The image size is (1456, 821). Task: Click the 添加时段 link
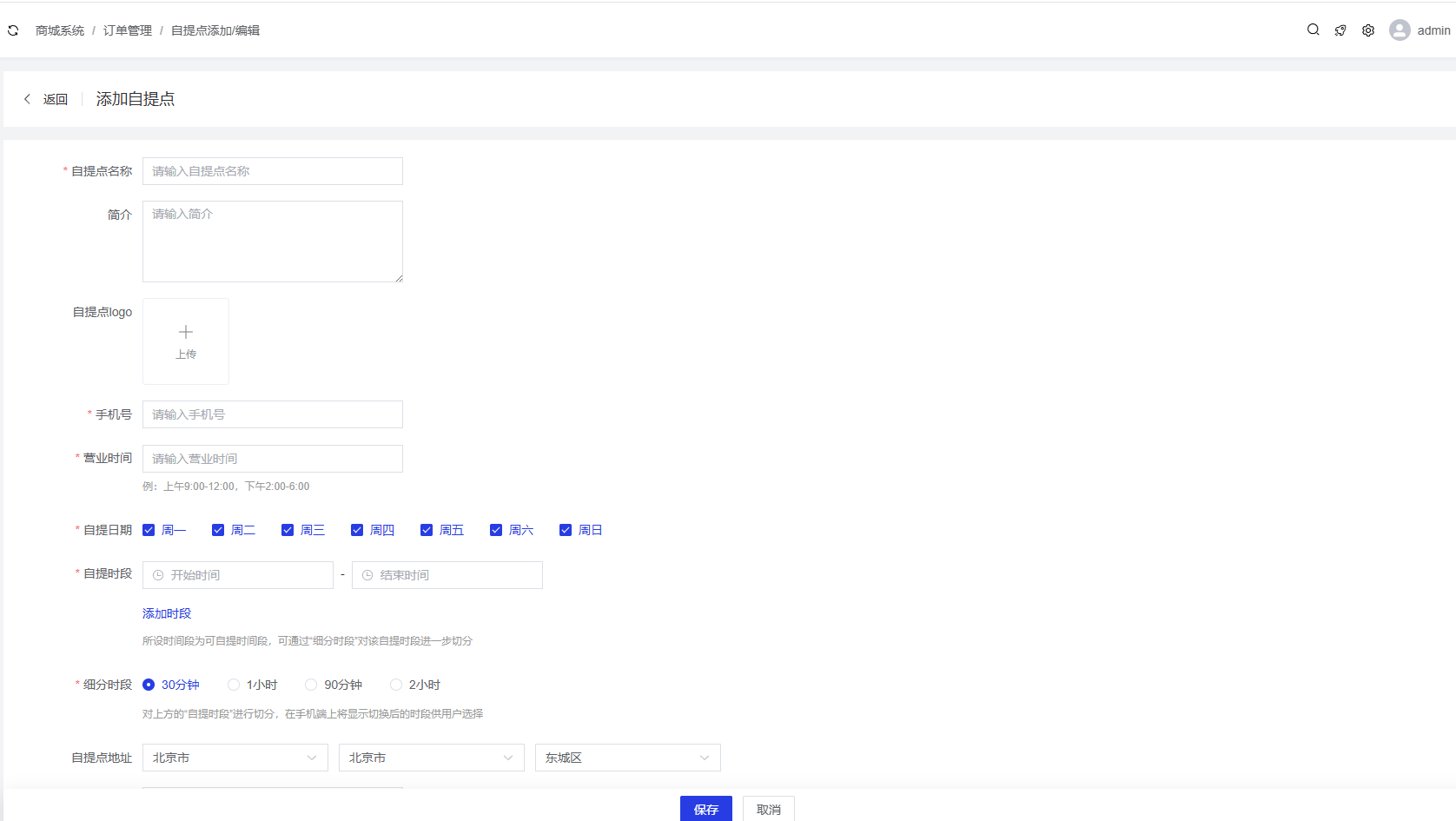click(x=167, y=613)
